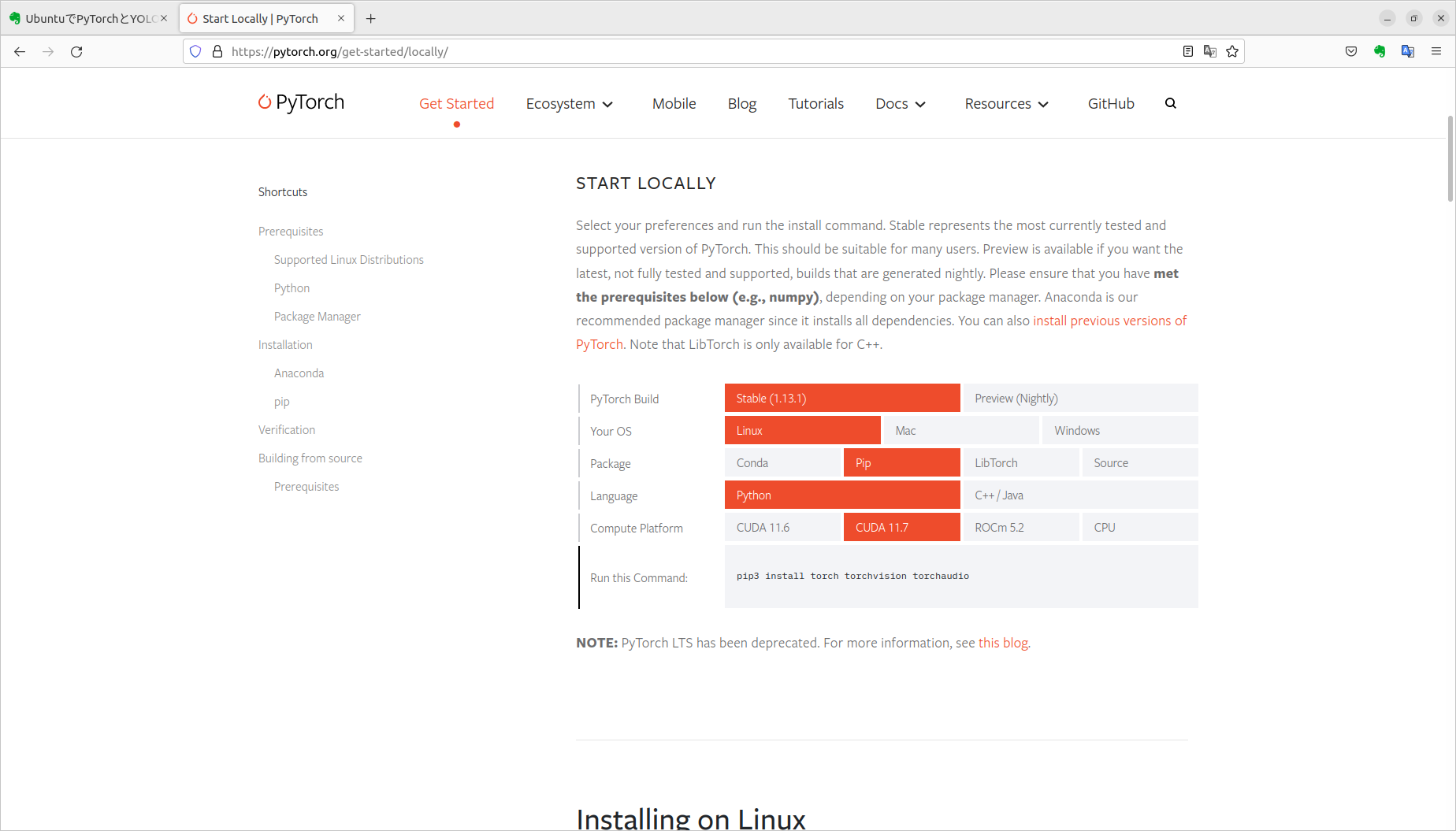The height and width of the screenshot is (831, 1456).
Task: Open the Supported Linux Distributions shortcut link
Action: [348, 259]
